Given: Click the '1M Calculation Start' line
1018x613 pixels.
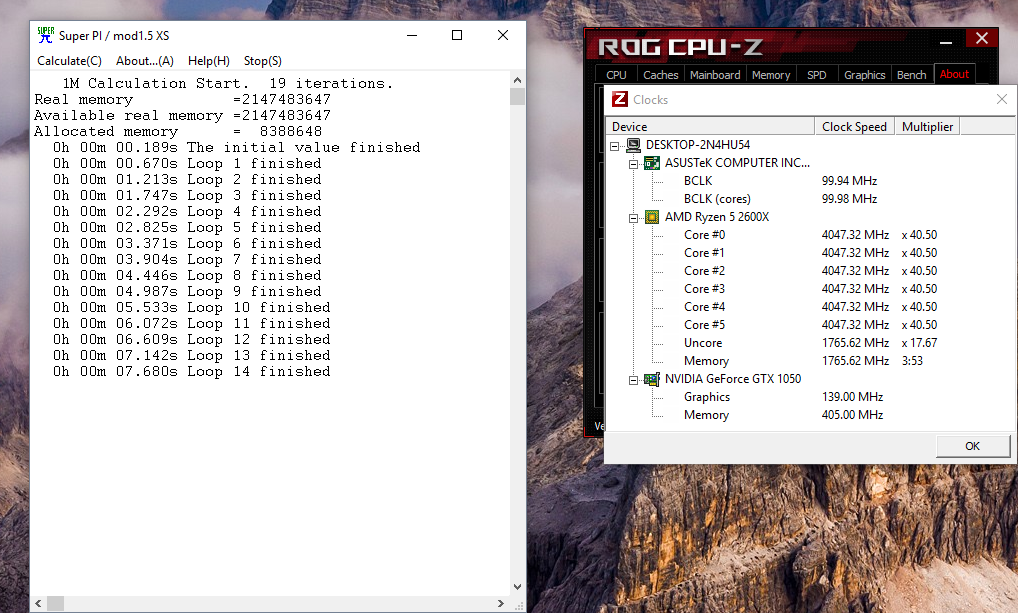Looking at the screenshot, I should pyautogui.click(x=227, y=83).
